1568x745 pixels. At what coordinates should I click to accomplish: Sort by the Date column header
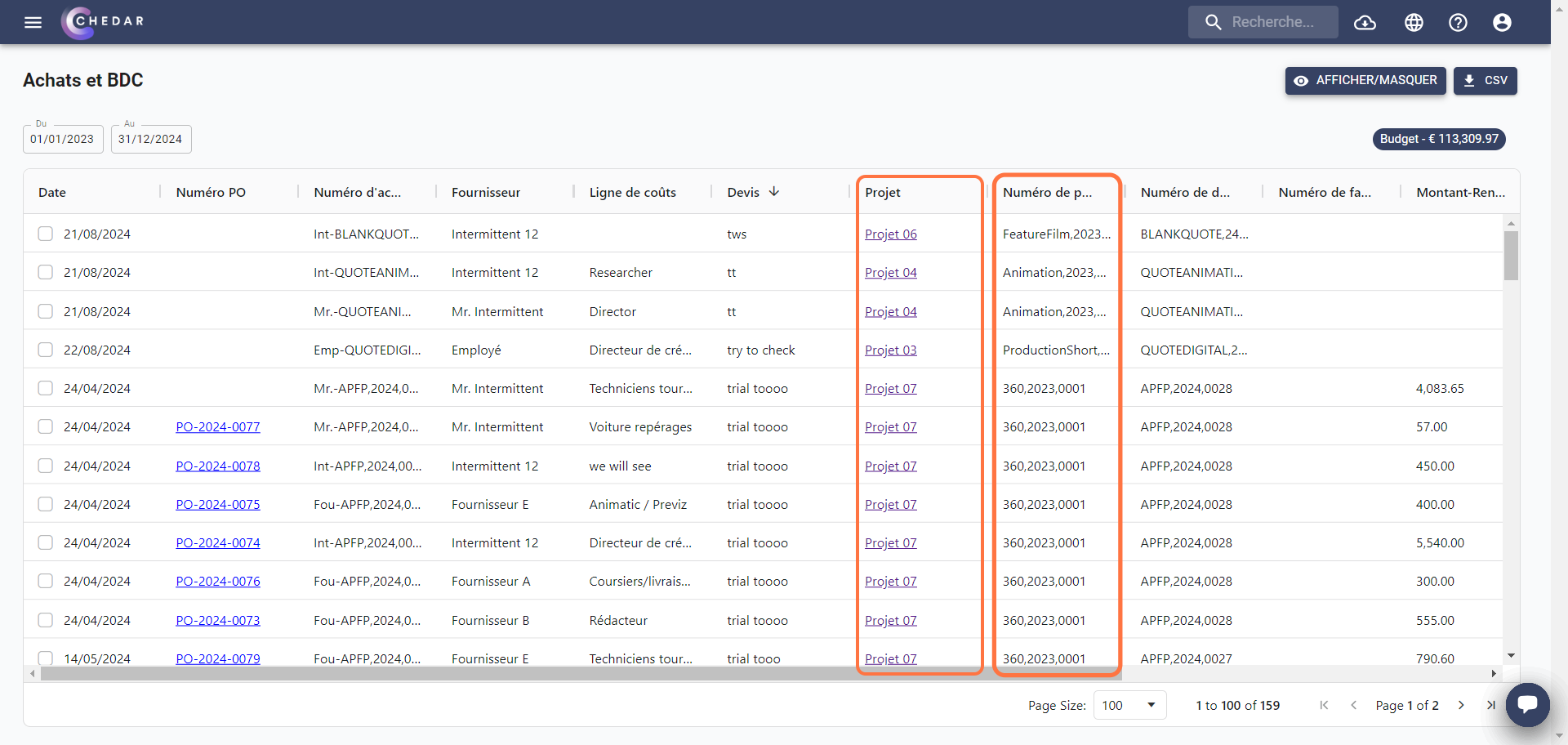52,192
